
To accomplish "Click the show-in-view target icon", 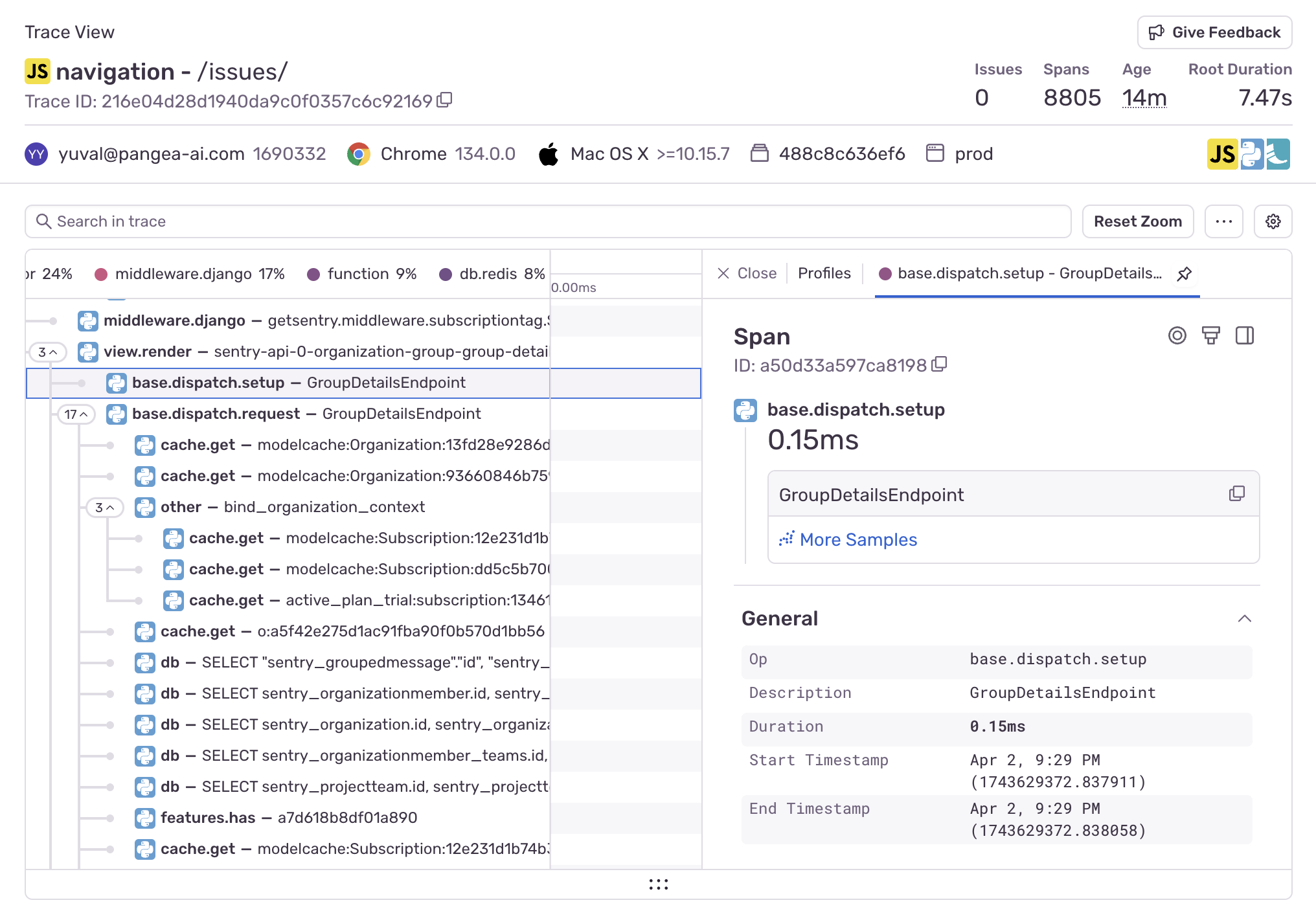I will [x=1177, y=335].
